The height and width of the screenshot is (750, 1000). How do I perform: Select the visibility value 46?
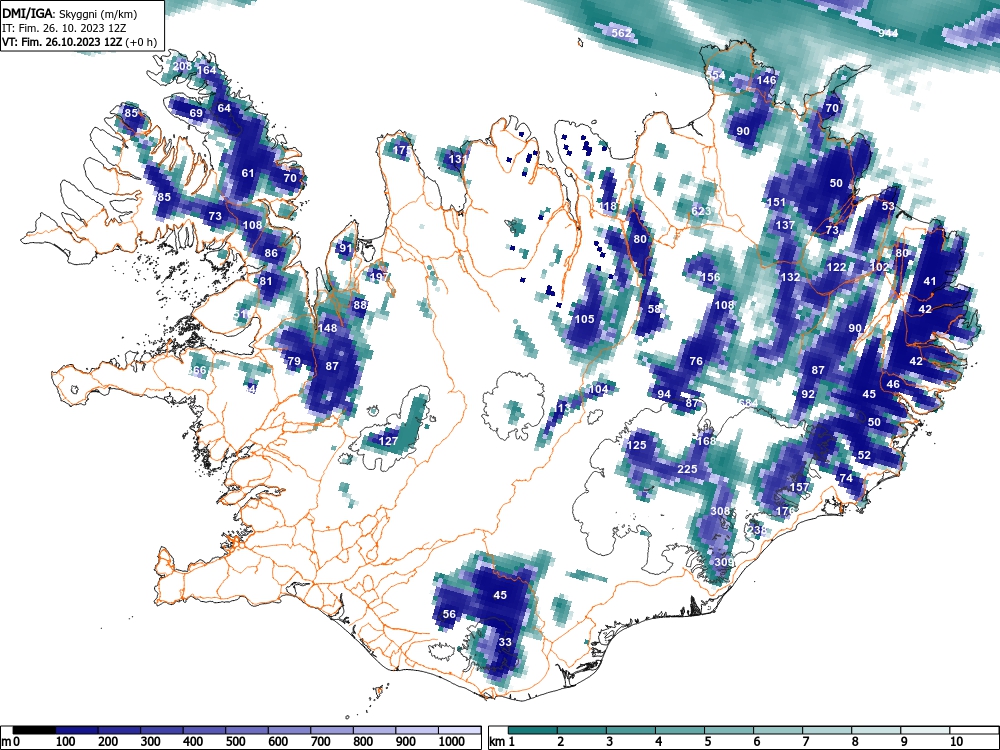click(x=893, y=385)
